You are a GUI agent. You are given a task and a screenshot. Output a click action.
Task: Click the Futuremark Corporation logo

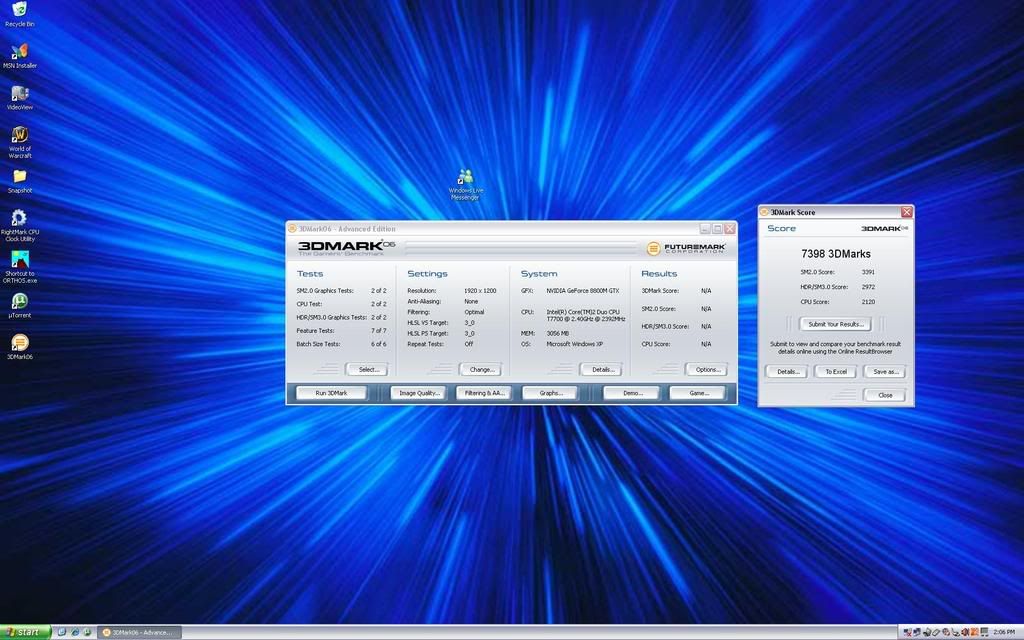(x=686, y=248)
